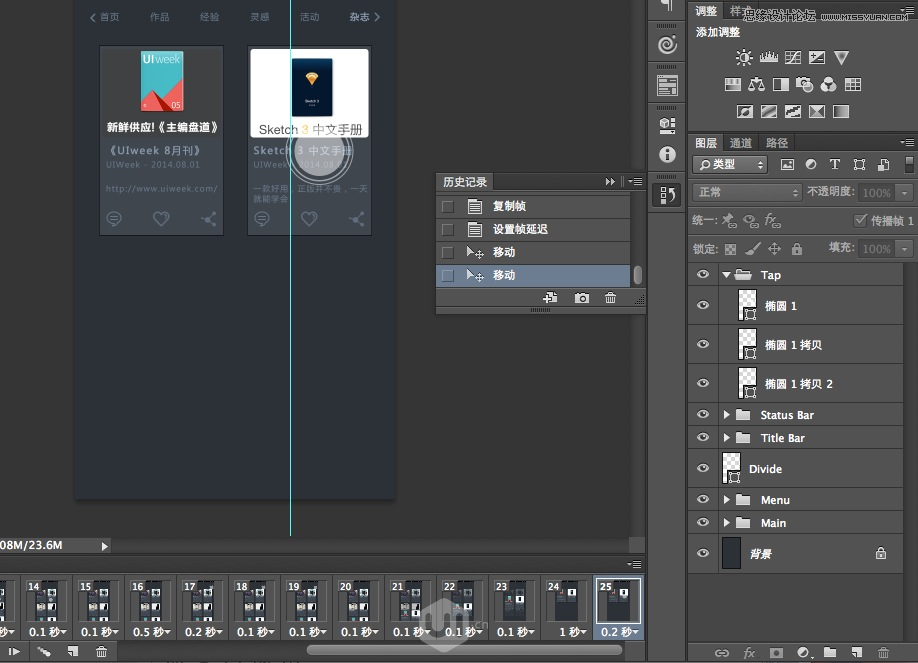Add a Color Lookup adjustment
Image resolution: width=918 pixels, height=663 pixels.
pos(853,84)
